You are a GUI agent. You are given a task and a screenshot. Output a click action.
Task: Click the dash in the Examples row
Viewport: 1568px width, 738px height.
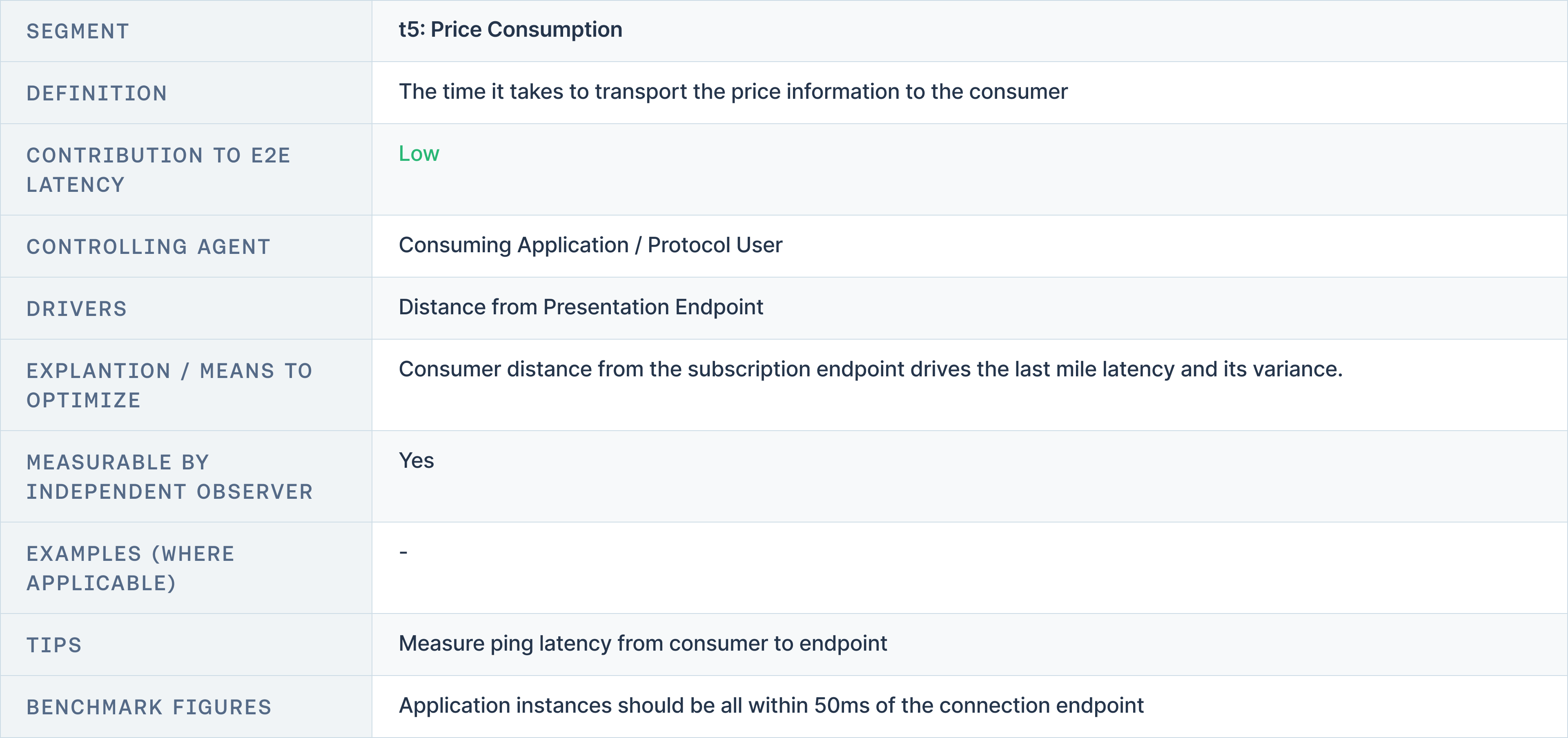click(x=403, y=552)
